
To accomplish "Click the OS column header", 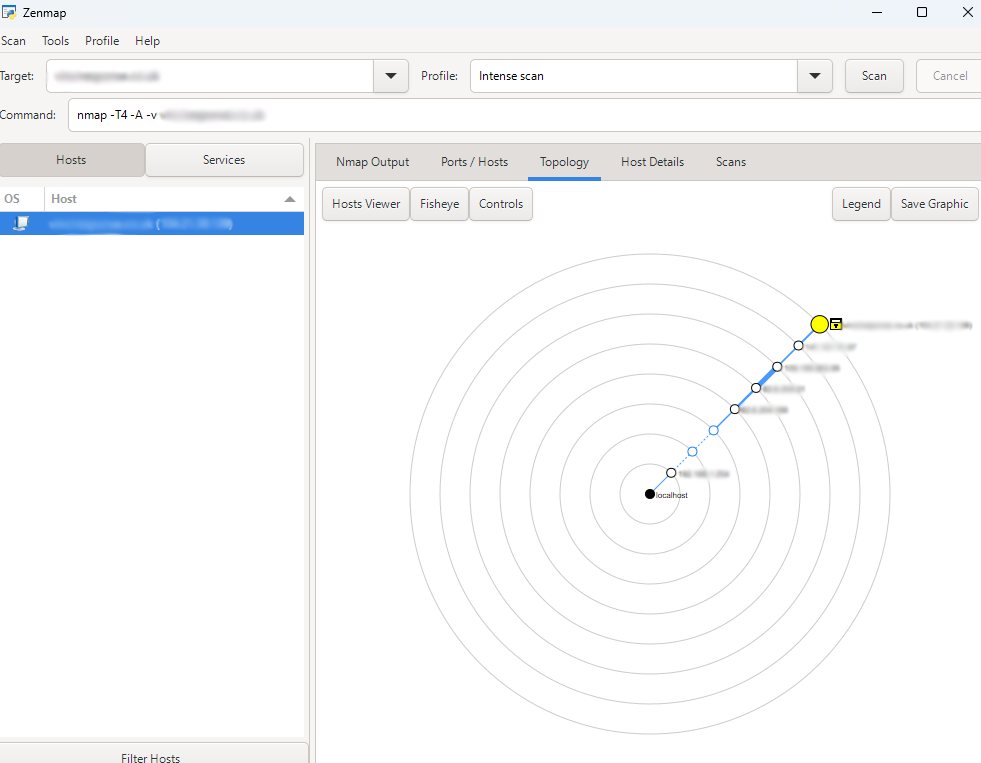I will [22, 199].
